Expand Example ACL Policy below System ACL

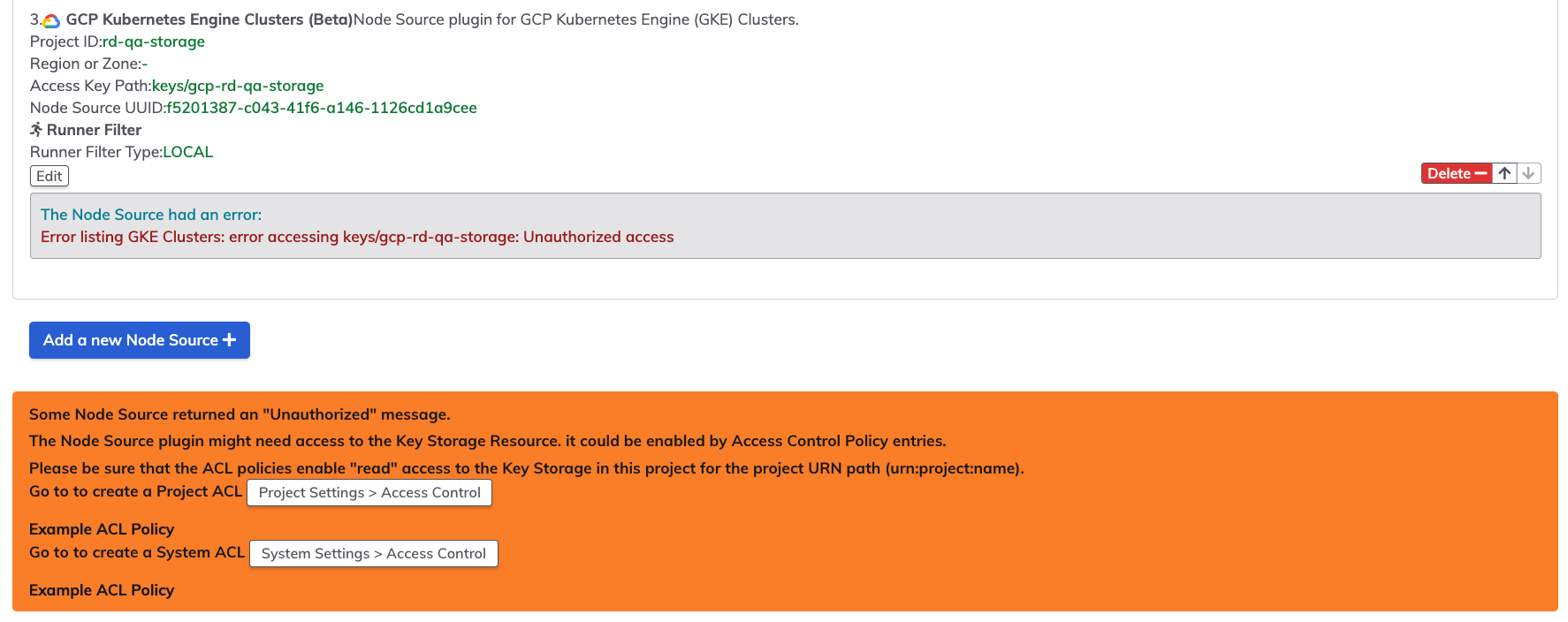click(102, 590)
